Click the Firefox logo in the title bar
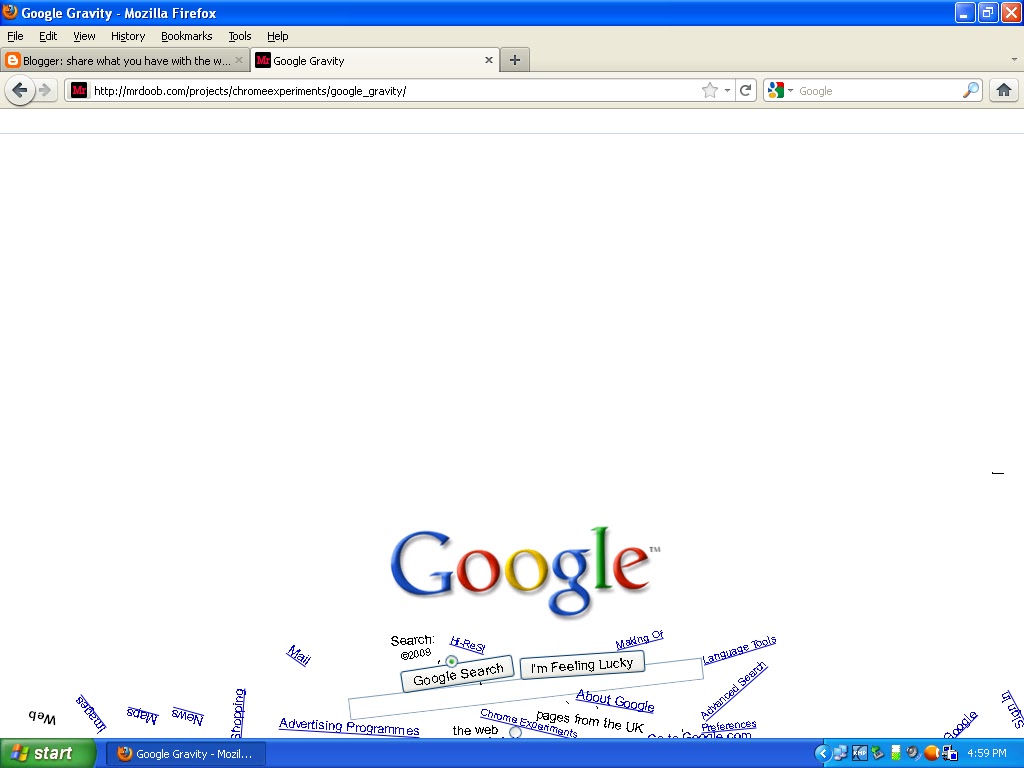 point(10,12)
